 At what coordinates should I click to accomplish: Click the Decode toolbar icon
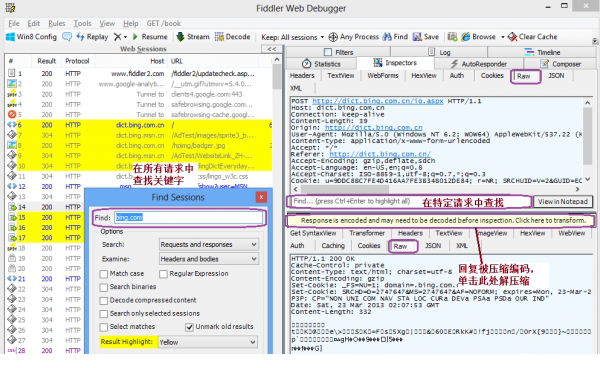point(219,37)
